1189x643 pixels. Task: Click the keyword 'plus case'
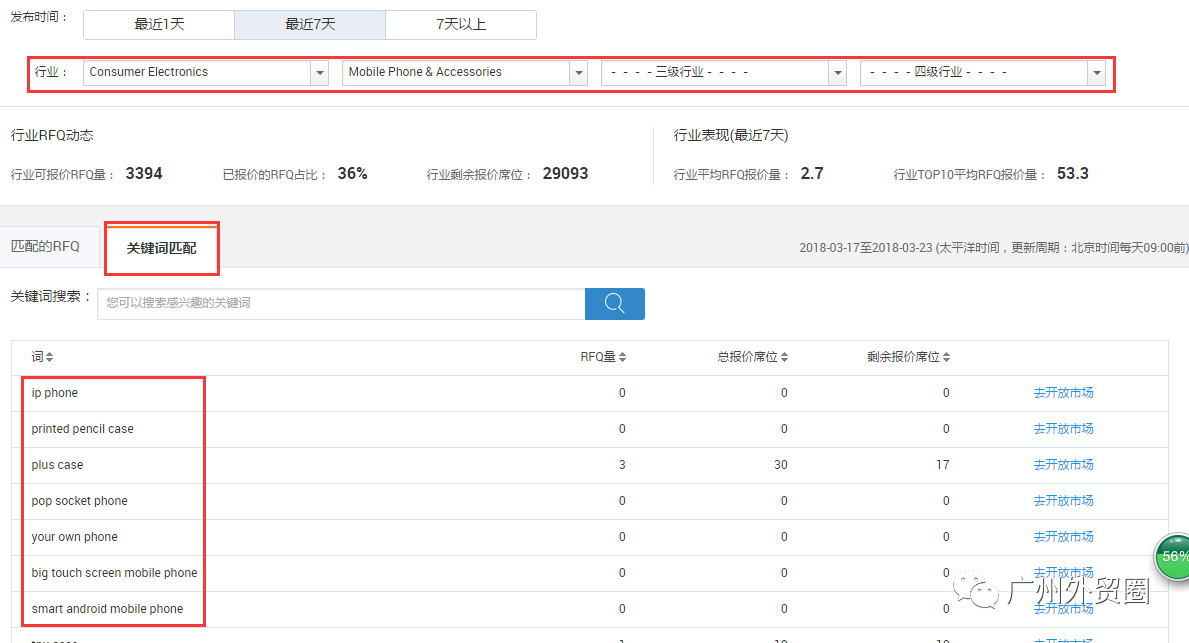[58, 465]
